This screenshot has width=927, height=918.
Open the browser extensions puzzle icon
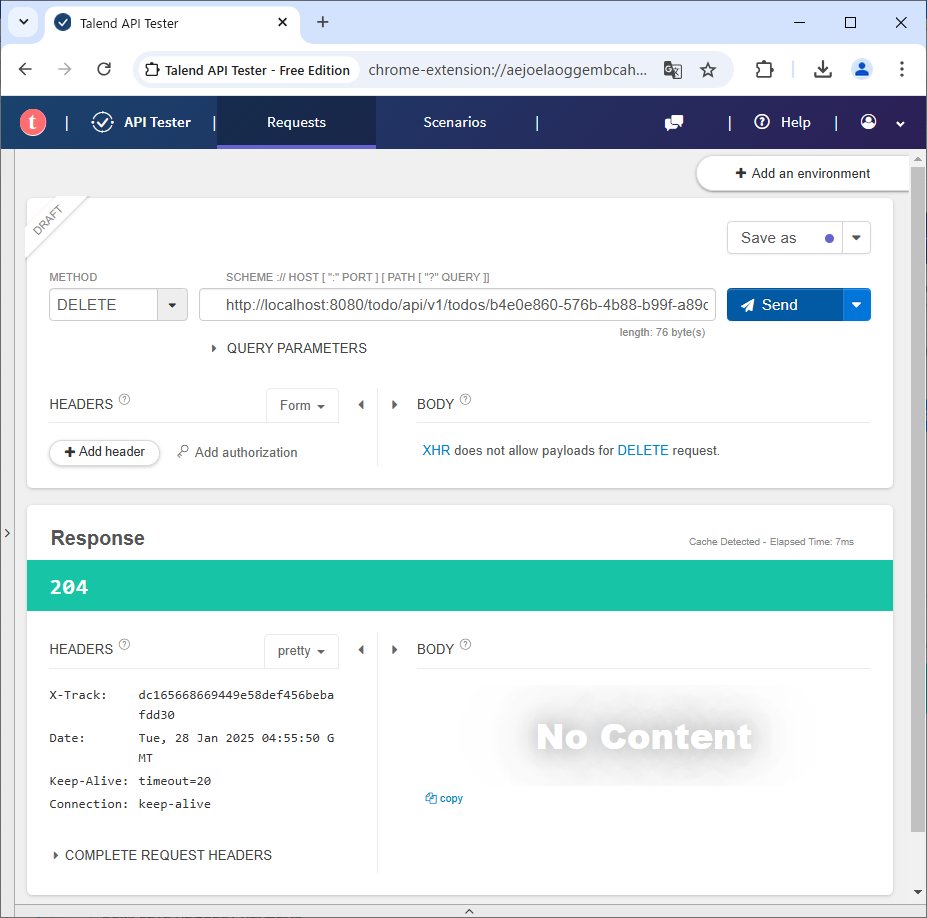pyautogui.click(x=764, y=70)
